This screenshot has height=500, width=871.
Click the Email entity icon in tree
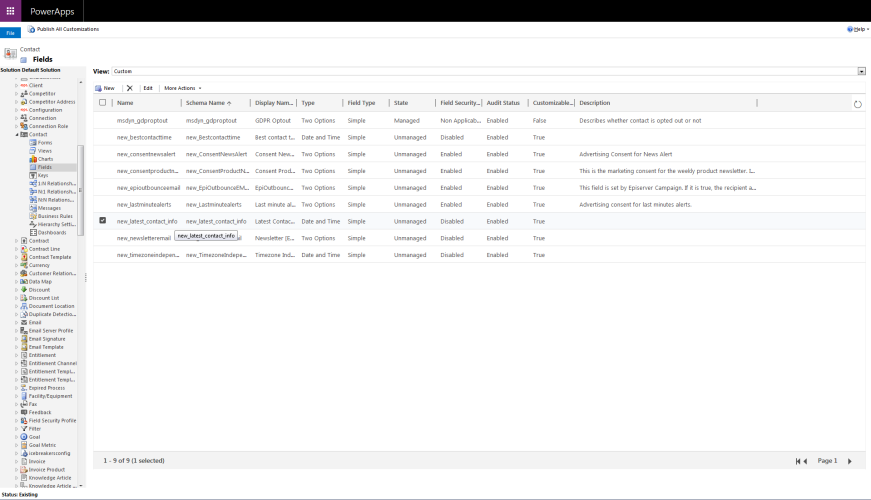click(23, 323)
